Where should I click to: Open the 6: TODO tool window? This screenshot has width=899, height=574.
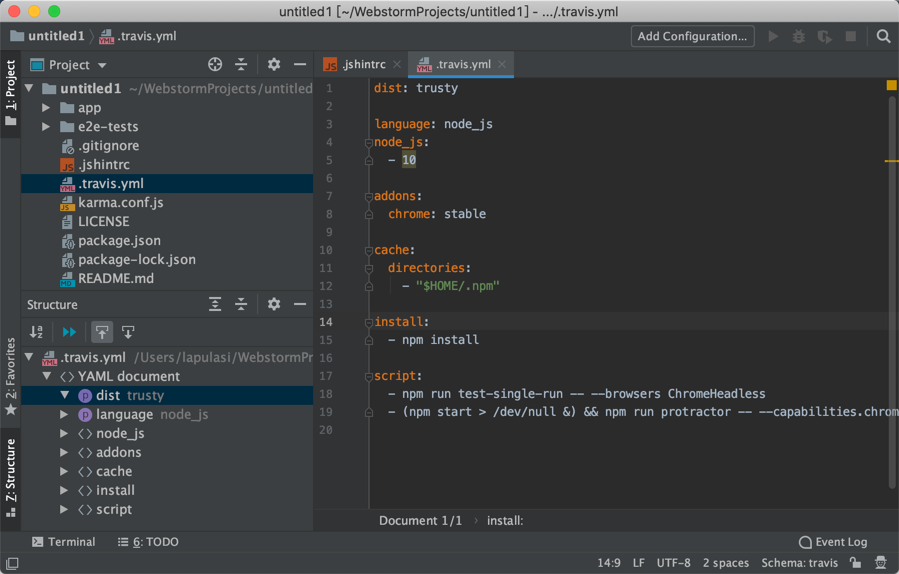[x=148, y=542]
